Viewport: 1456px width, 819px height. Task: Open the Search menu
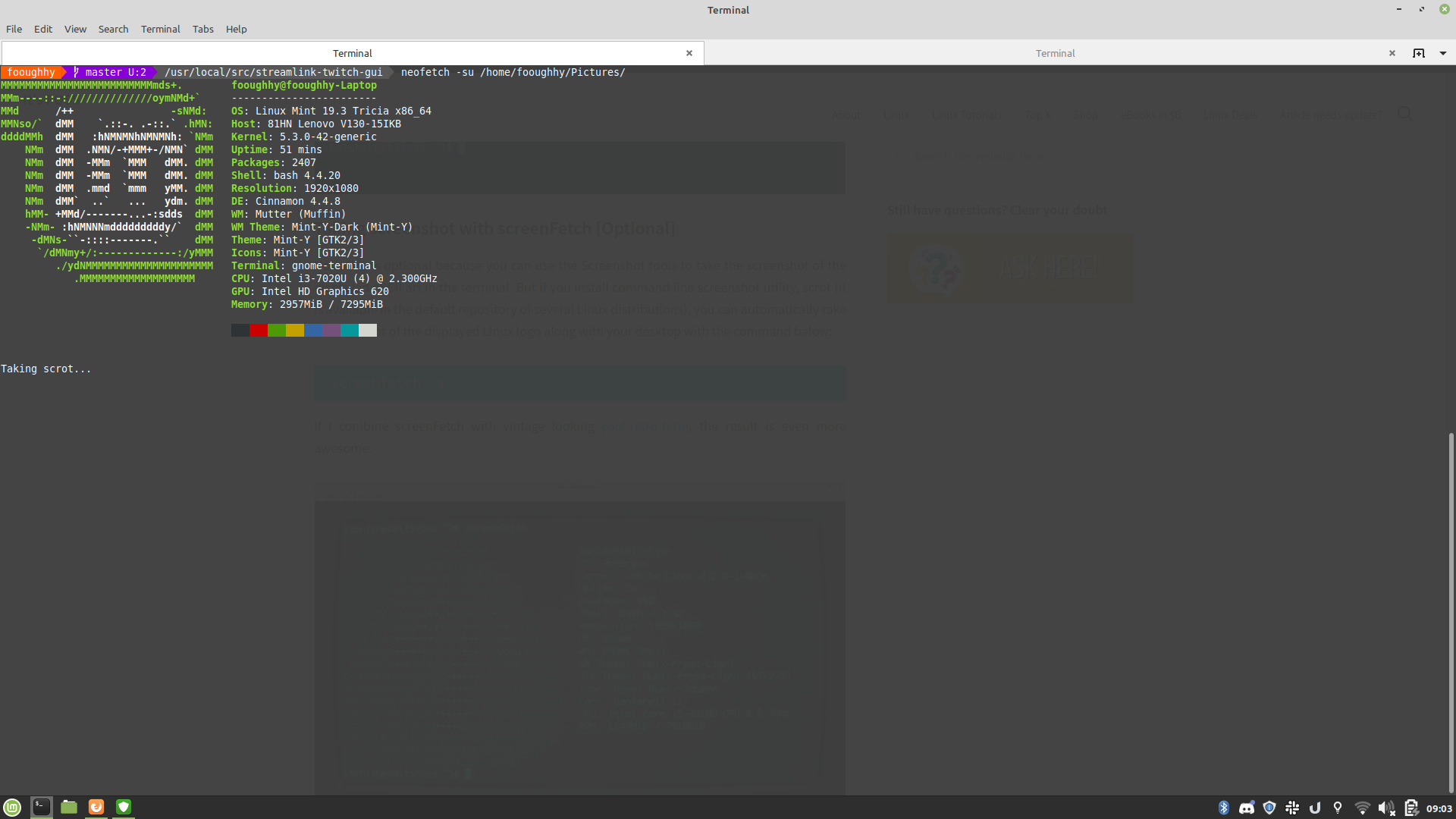(x=113, y=29)
